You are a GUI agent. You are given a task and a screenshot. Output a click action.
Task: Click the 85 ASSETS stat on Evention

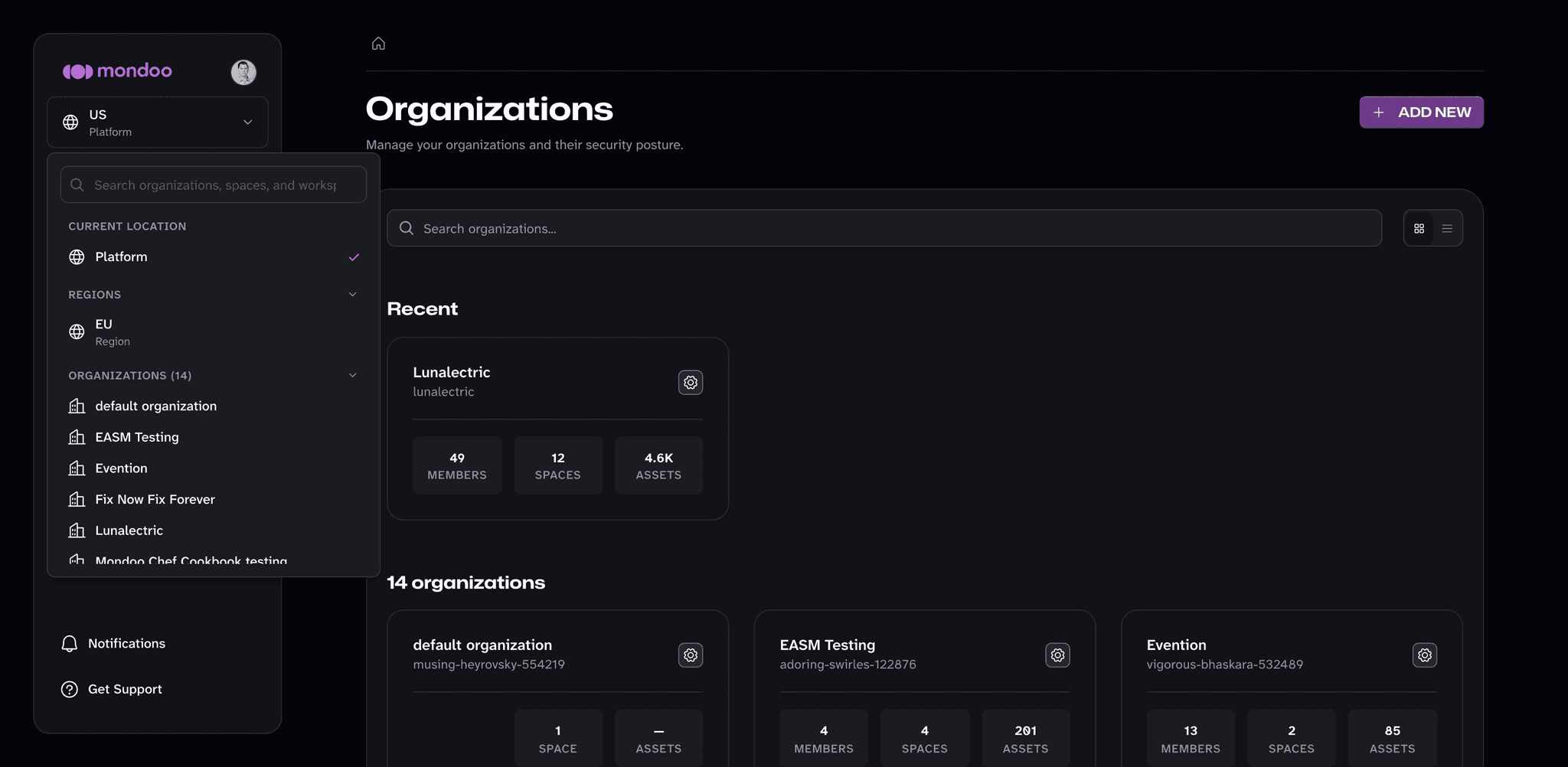point(1393,739)
